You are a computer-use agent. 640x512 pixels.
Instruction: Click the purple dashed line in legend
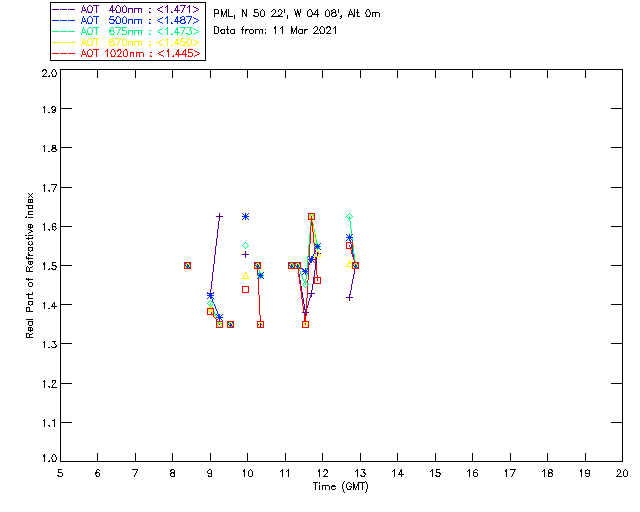click(x=64, y=9)
